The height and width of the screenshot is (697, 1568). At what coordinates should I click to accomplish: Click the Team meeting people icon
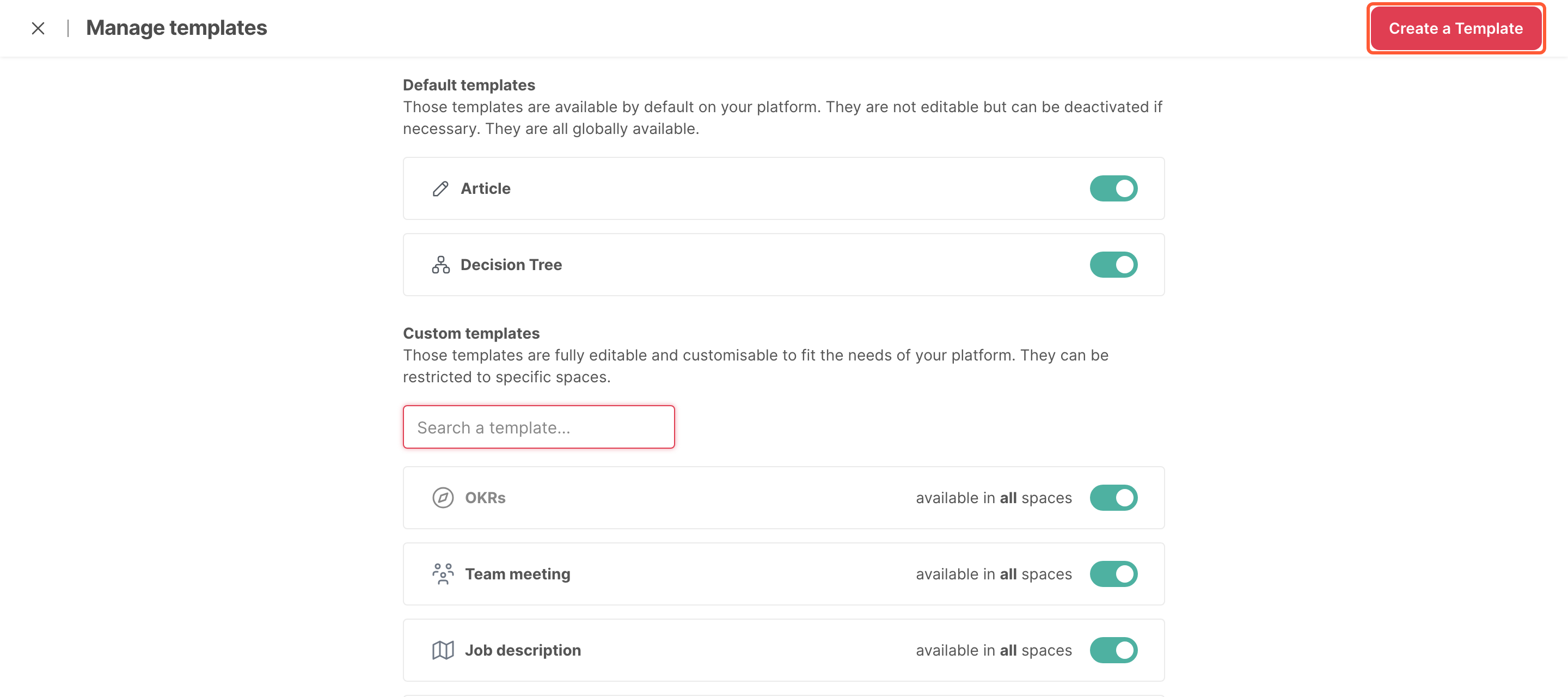click(443, 574)
